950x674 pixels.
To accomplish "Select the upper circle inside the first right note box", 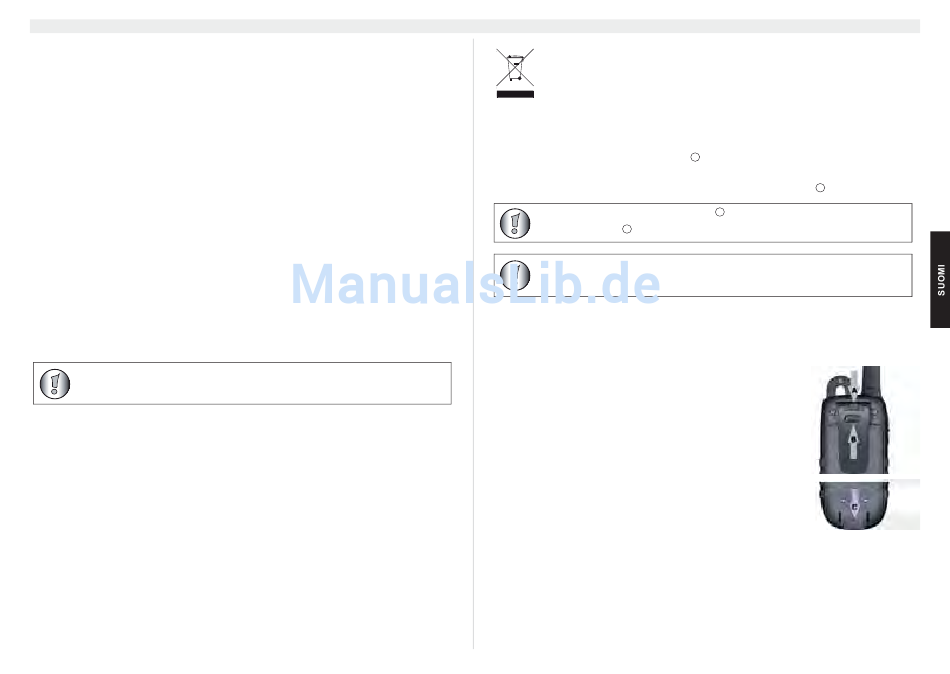I will coord(720,212).
